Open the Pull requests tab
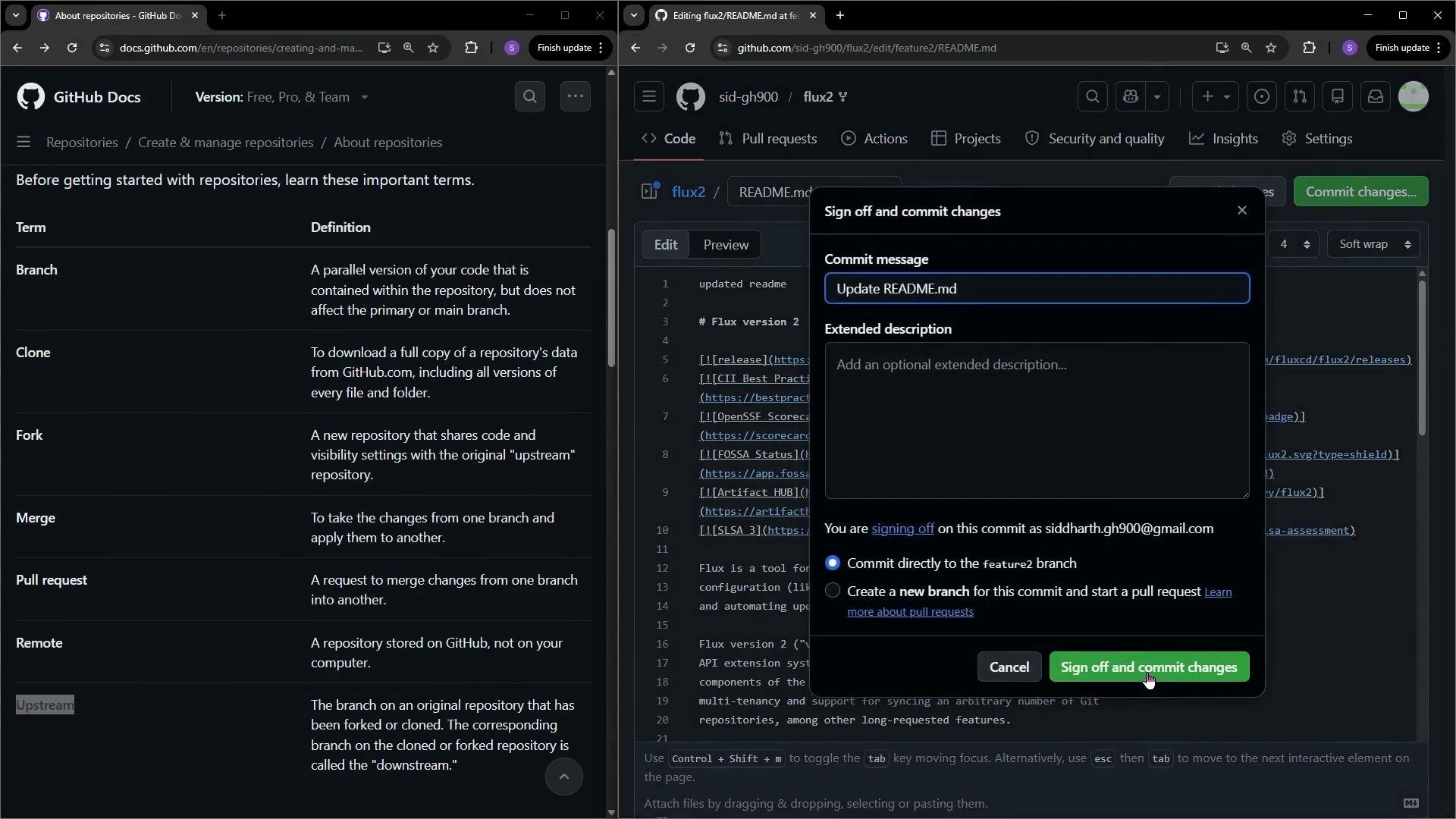 pyautogui.click(x=767, y=139)
